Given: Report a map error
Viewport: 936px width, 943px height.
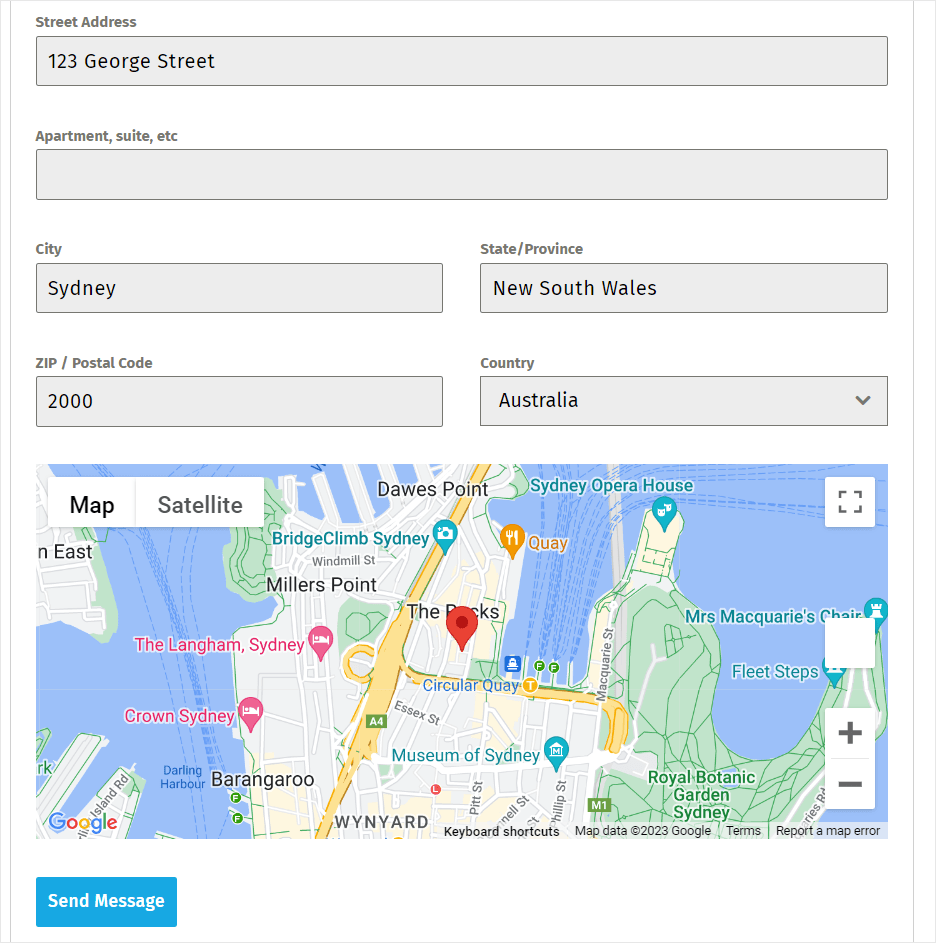Looking at the screenshot, I should (826, 830).
